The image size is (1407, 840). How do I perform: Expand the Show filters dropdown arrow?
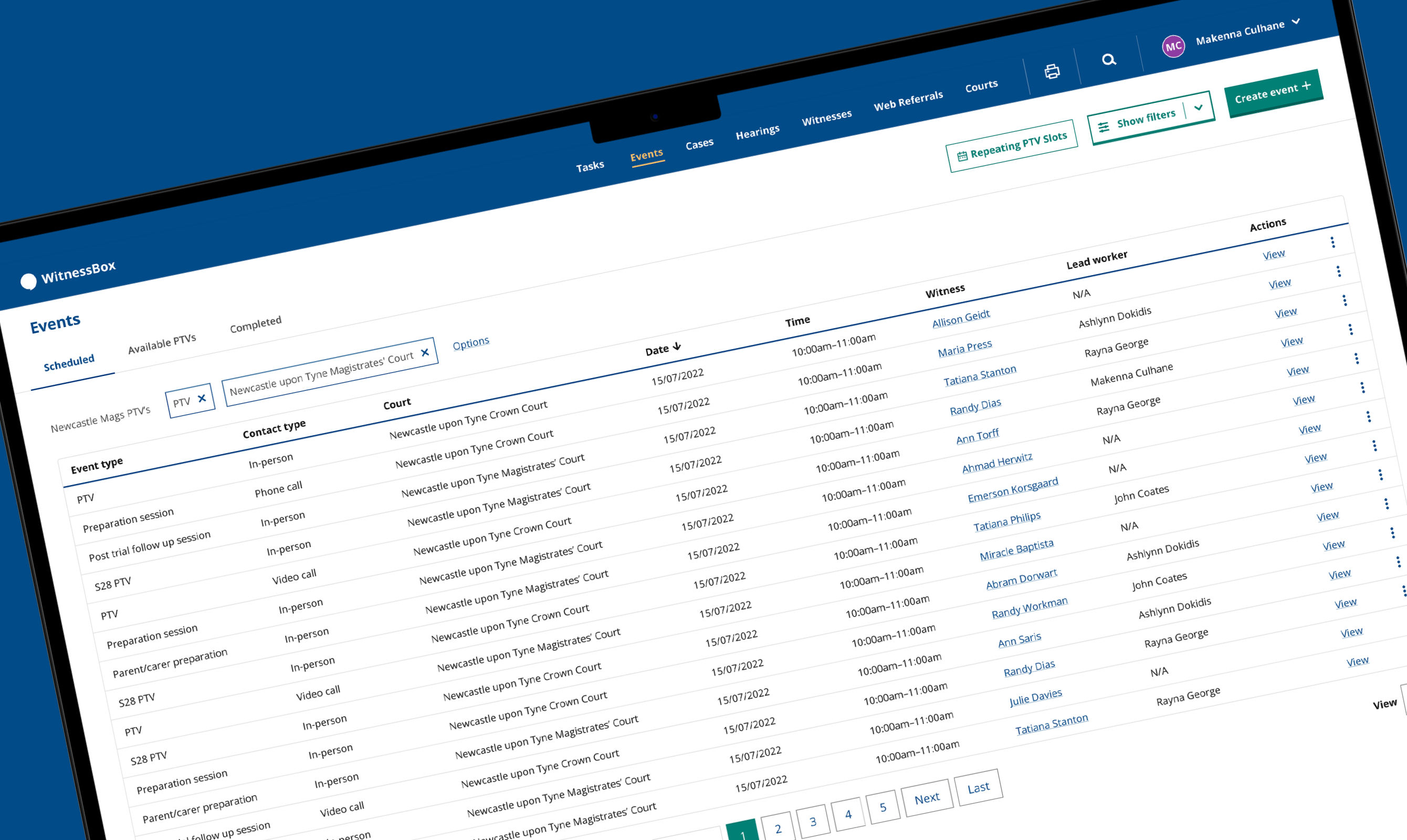click(1198, 108)
